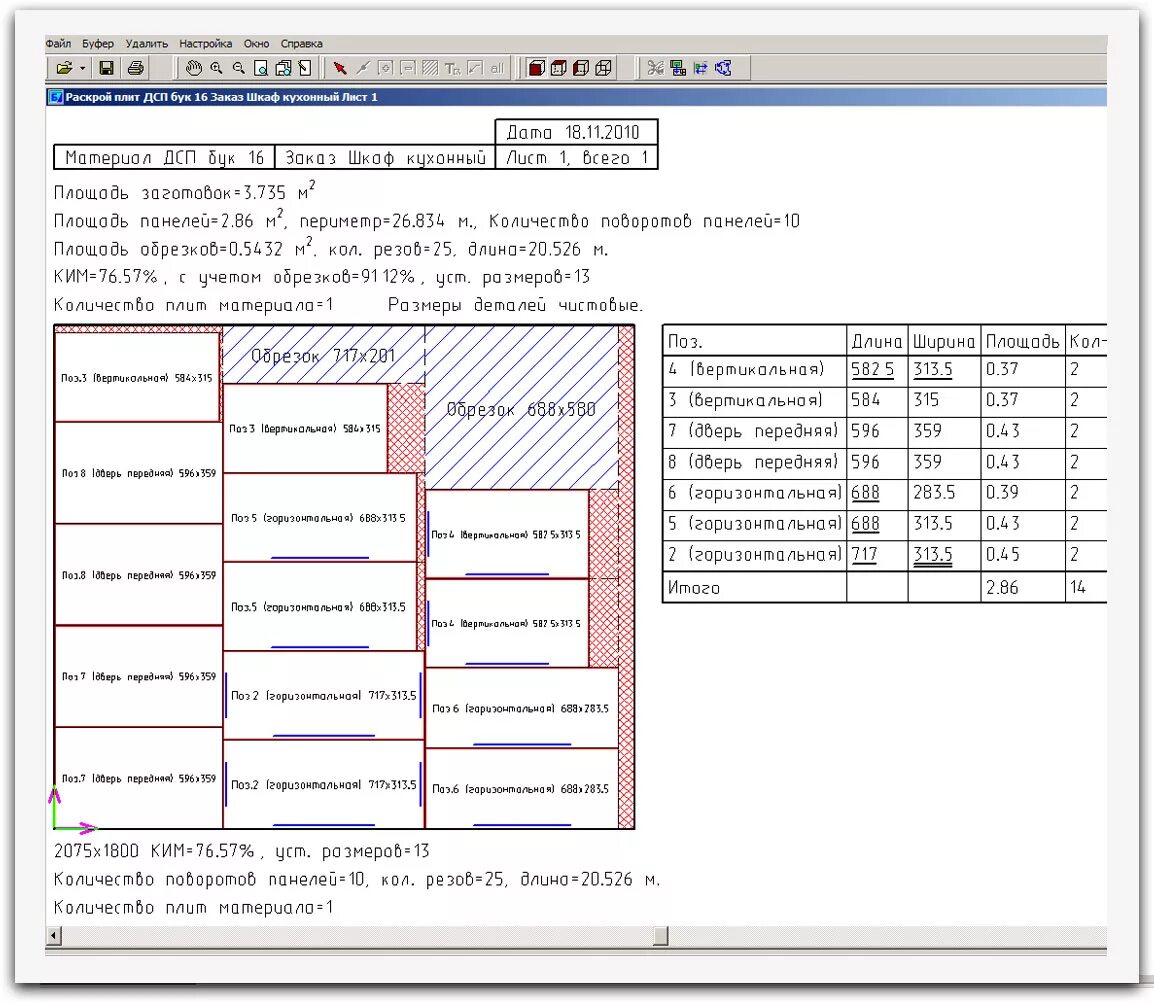This screenshot has width=1154, height=1003.
Task: Select the Обрезок 688x580 offcut area
Action: (x=521, y=409)
